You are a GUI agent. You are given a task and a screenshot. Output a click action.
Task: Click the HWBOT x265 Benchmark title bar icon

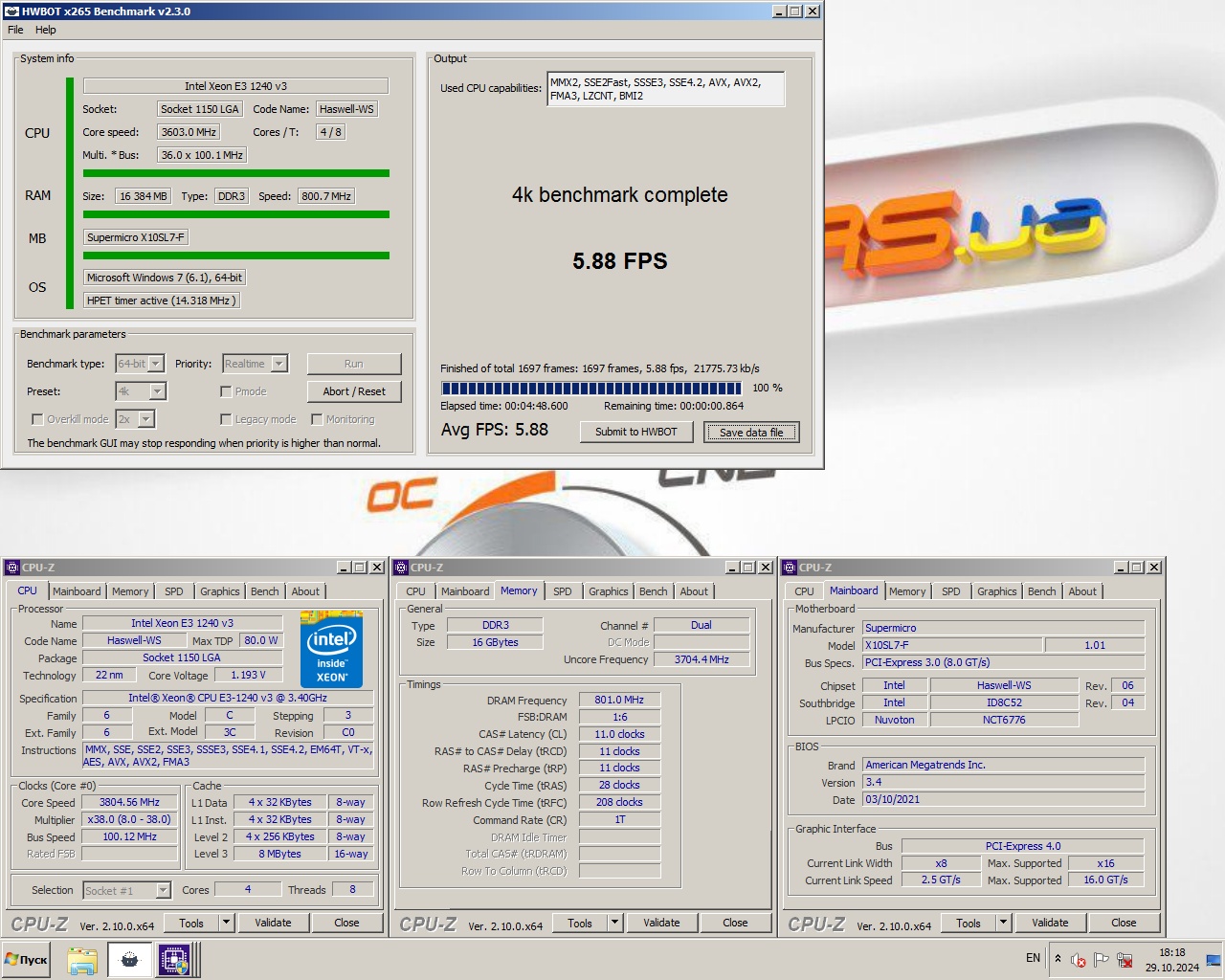11,11
